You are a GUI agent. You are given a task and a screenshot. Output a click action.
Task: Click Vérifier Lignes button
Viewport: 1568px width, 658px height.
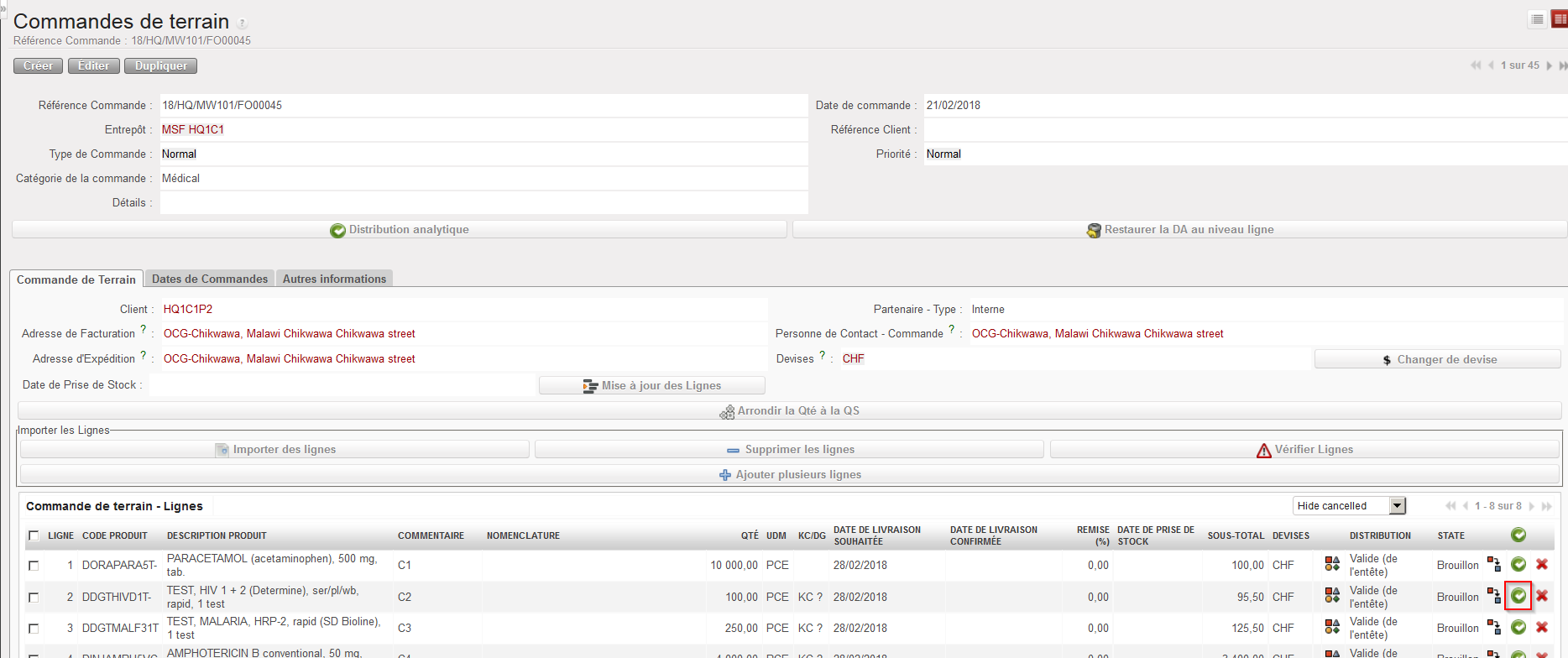[x=1304, y=450]
